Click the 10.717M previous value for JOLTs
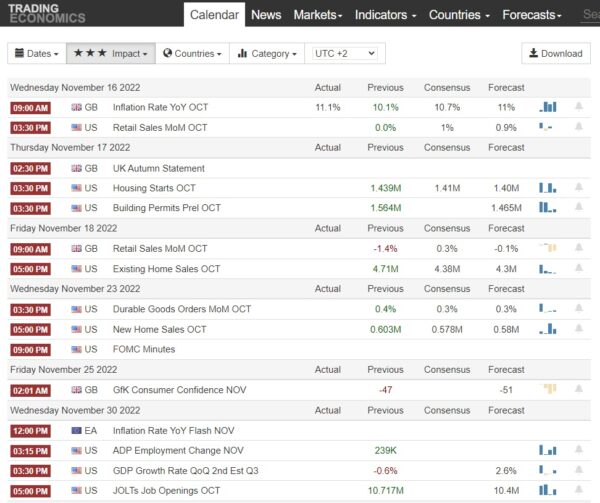600x503 pixels. (x=385, y=490)
